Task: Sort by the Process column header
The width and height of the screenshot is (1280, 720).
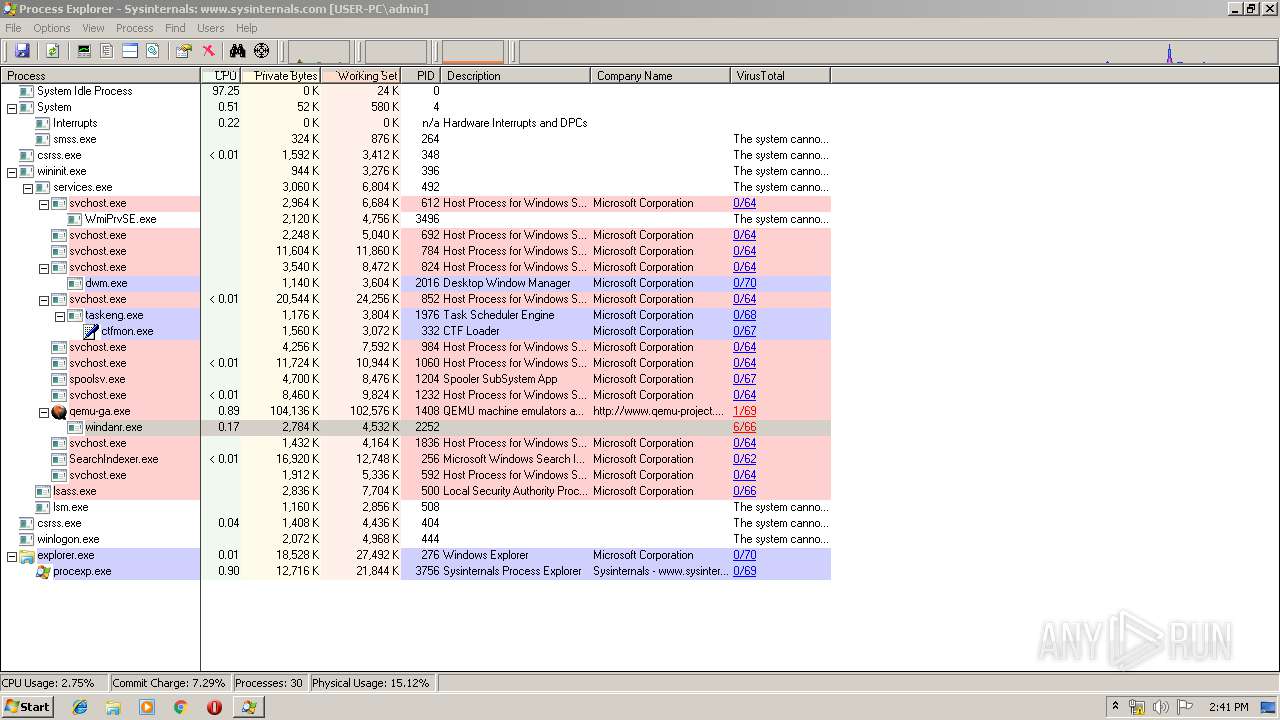Action: [100, 75]
